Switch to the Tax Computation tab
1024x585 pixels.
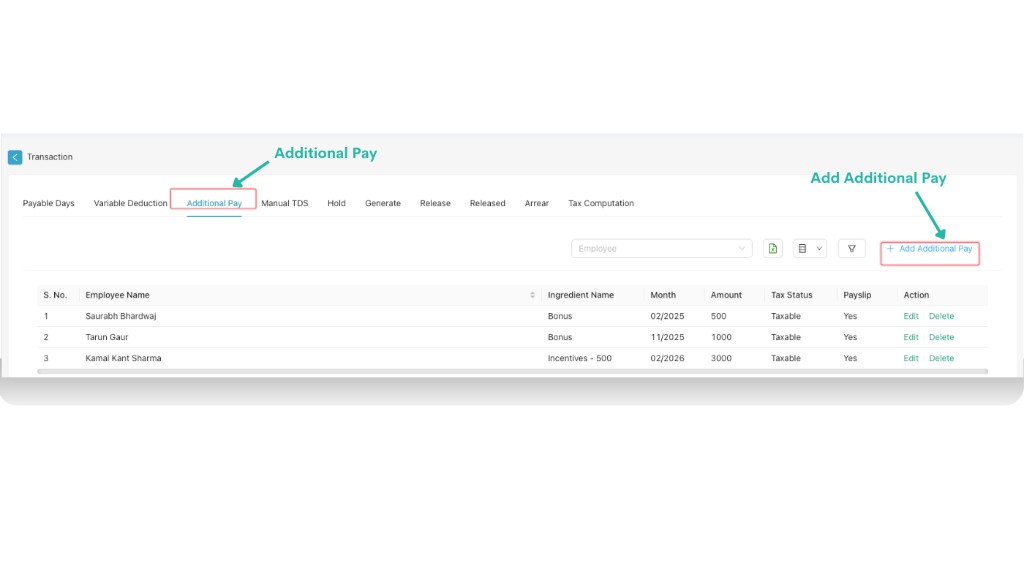point(601,203)
